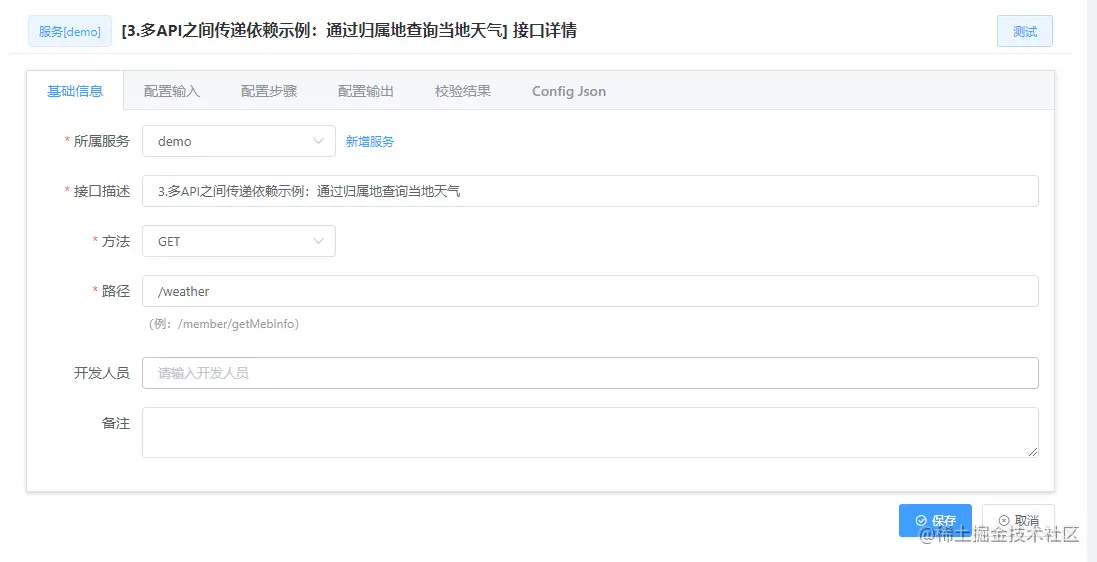
Task: Click the 路径 /weather input field
Action: (x=590, y=291)
